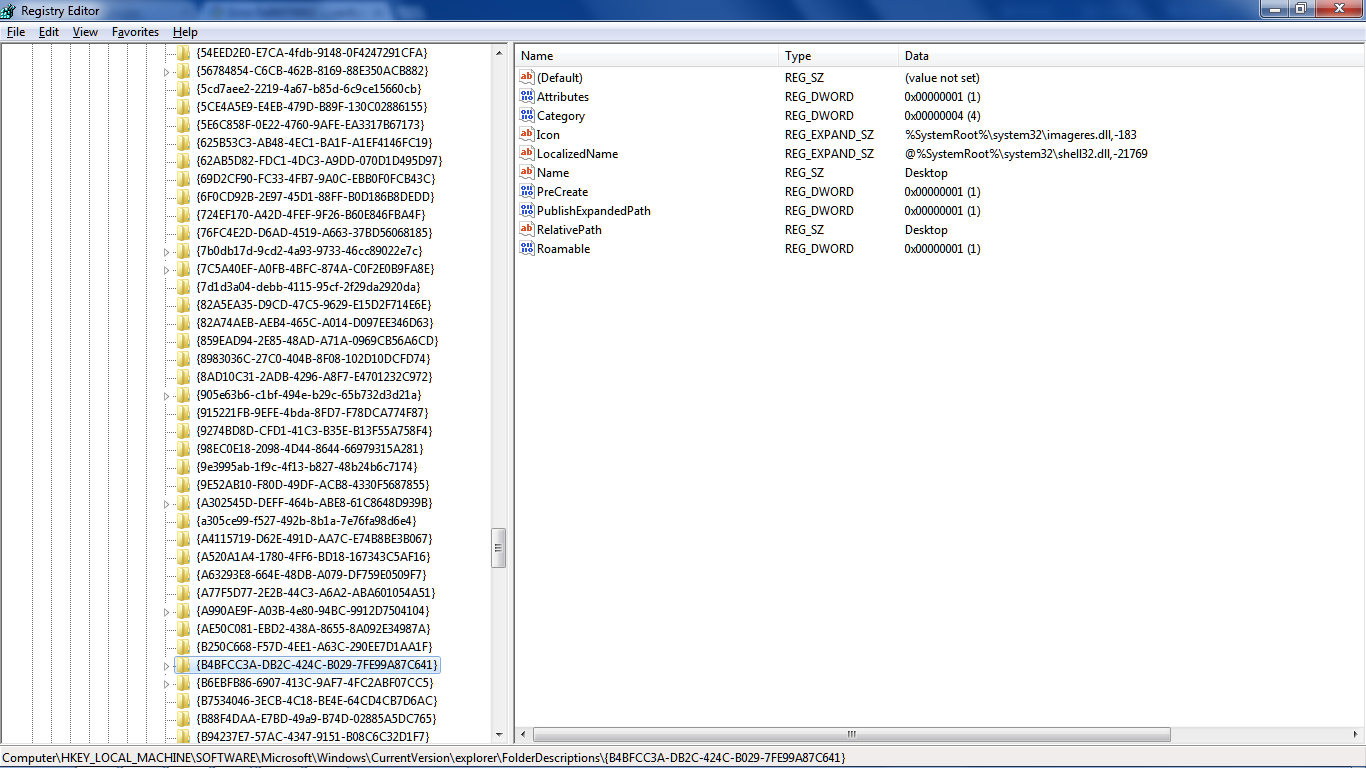Click the PreCreate DWORD value icon
Screen dimensions: 1366x768
[x=527, y=191]
